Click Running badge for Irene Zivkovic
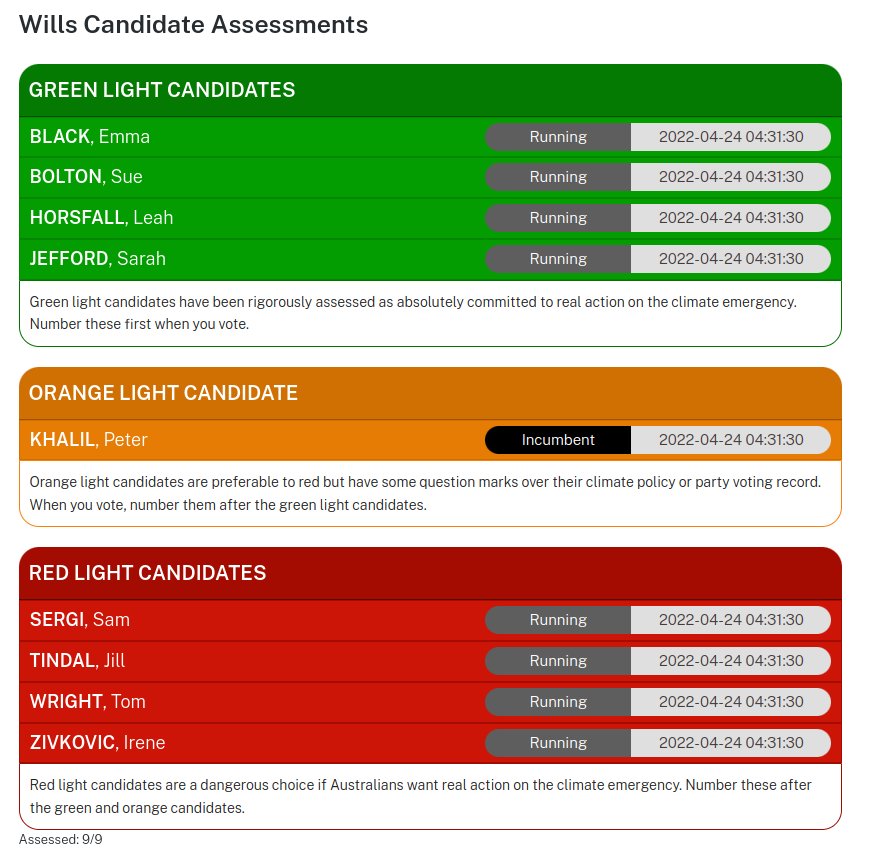 click(x=558, y=743)
